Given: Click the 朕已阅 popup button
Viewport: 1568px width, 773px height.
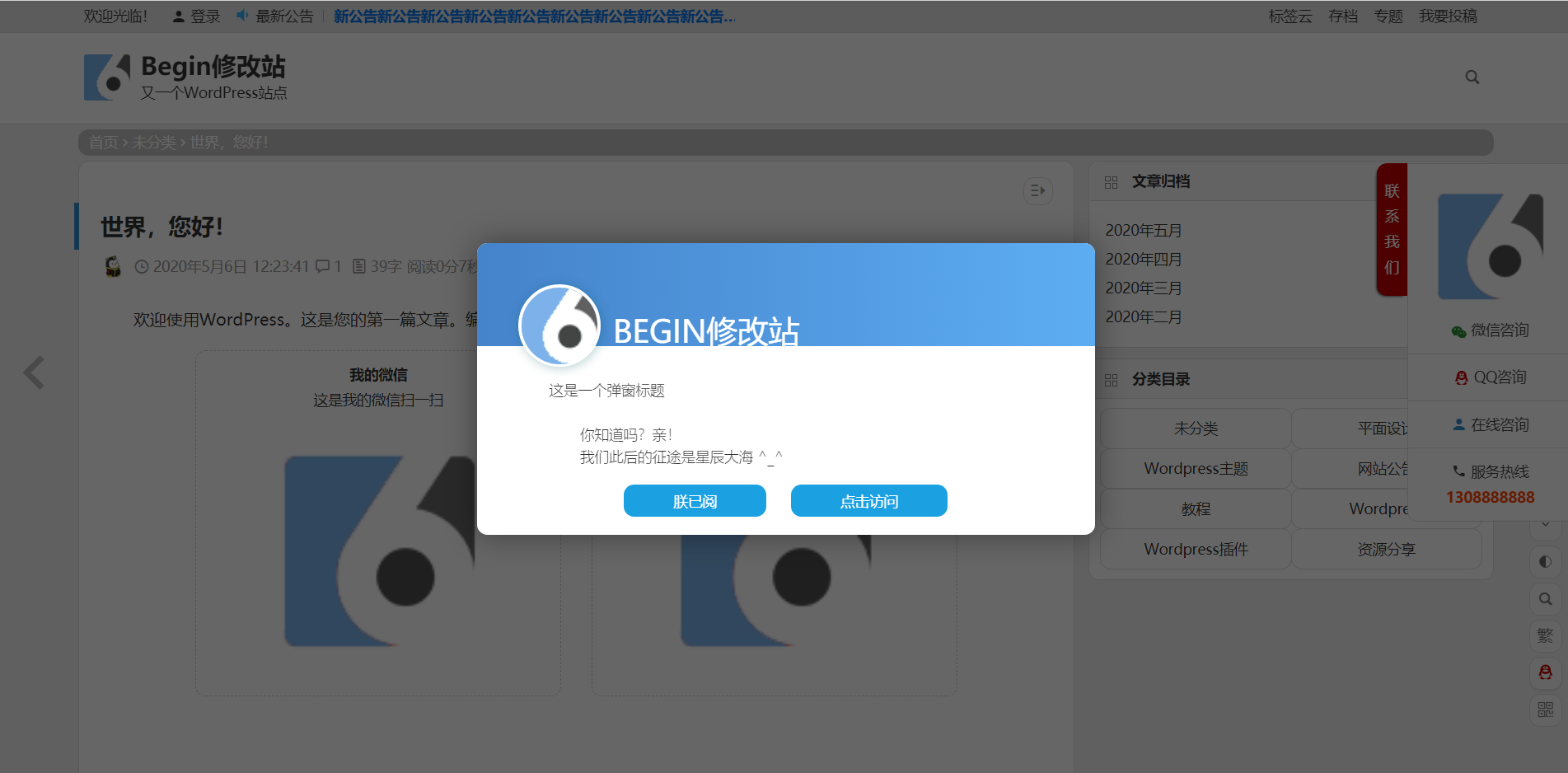Looking at the screenshot, I should 695,501.
